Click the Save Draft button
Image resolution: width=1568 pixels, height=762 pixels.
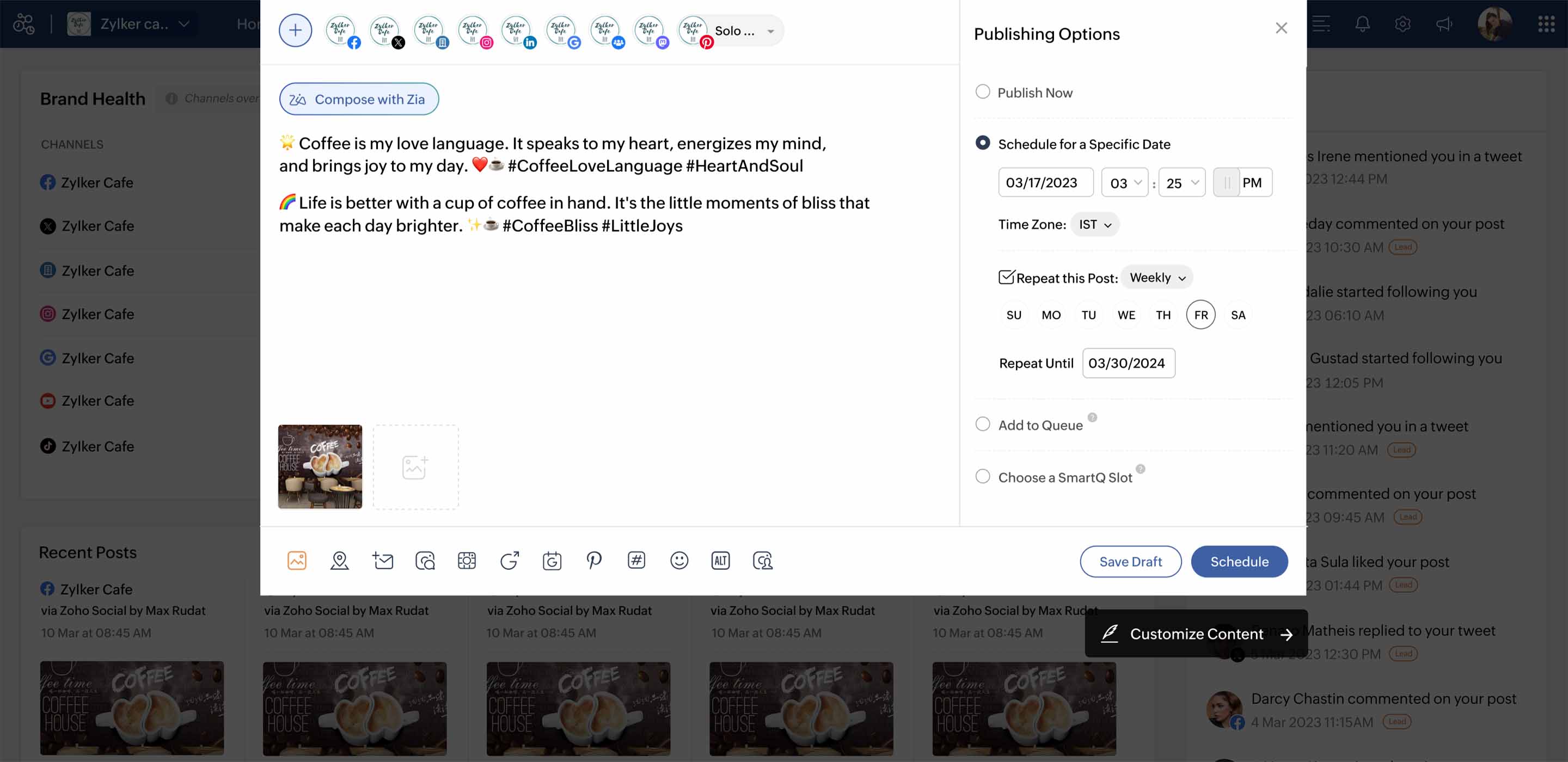(1130, 561)
